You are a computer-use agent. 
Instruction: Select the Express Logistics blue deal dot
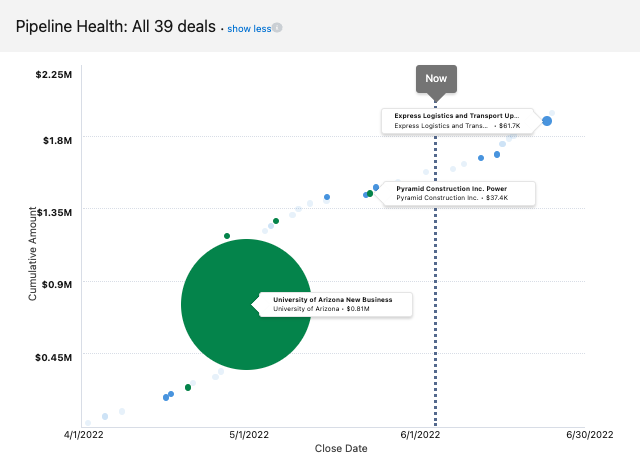click(x=547, y=121)
